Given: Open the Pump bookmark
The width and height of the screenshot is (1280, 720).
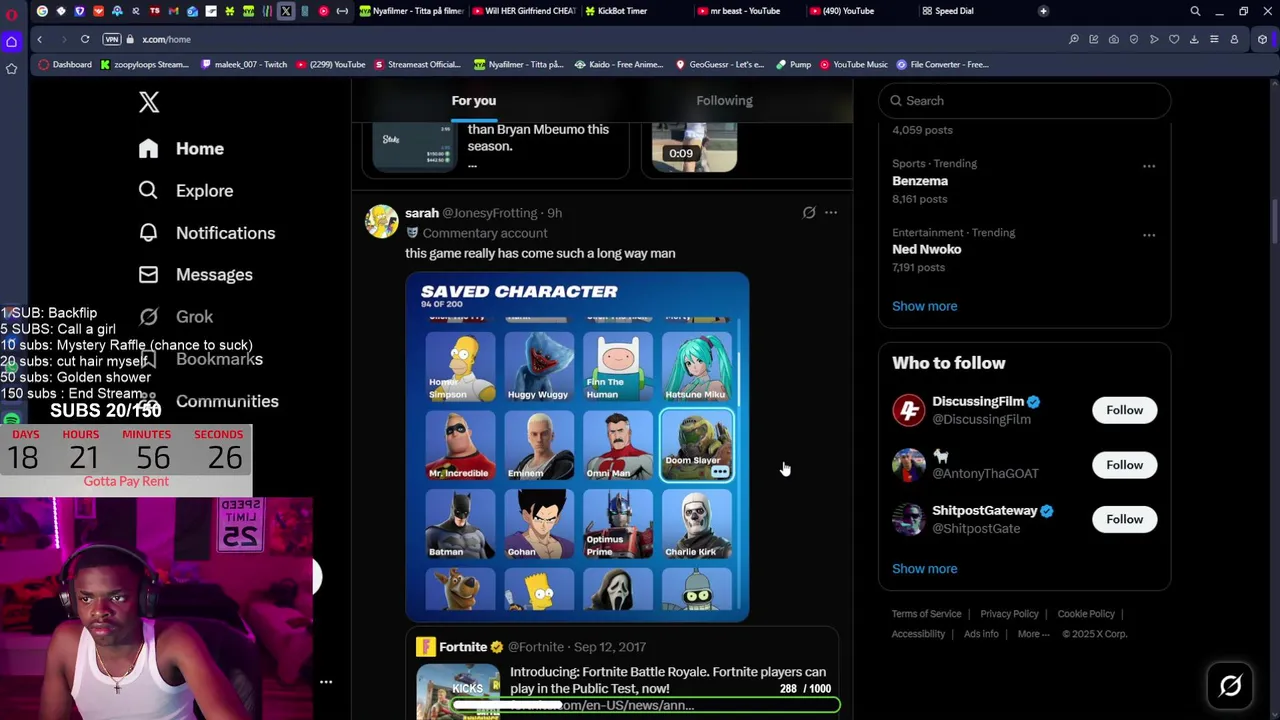Looking at the screenshot, I should 793,64.
